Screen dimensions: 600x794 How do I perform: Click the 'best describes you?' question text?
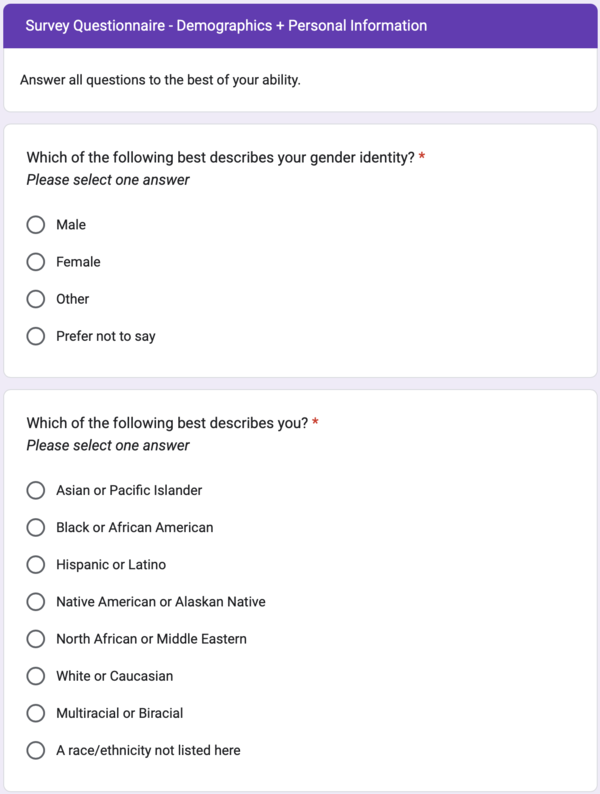pos(167,423)
